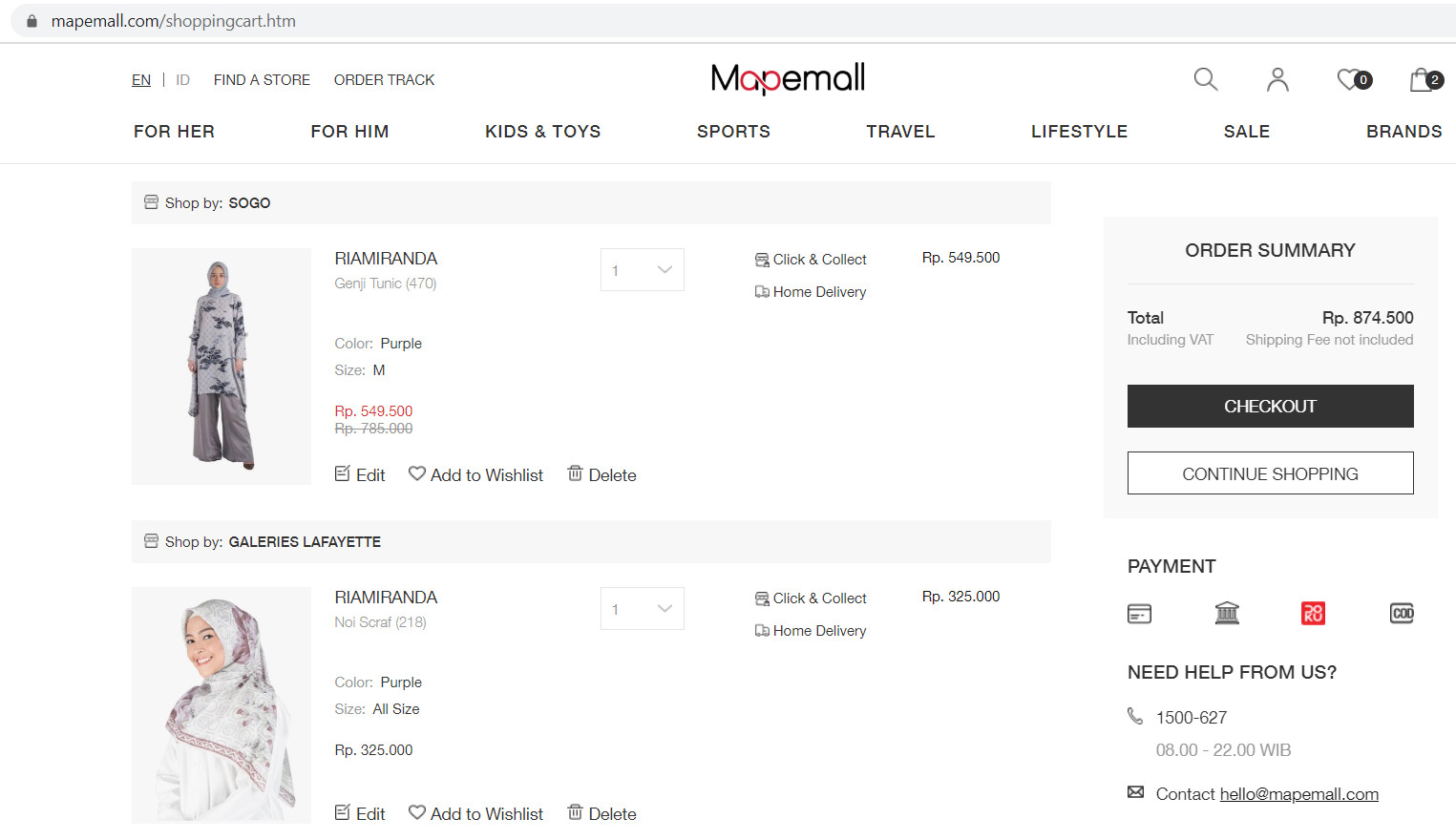Switch language to EN
This screenshot has height=840, width=1456.
tap(141, 80)
